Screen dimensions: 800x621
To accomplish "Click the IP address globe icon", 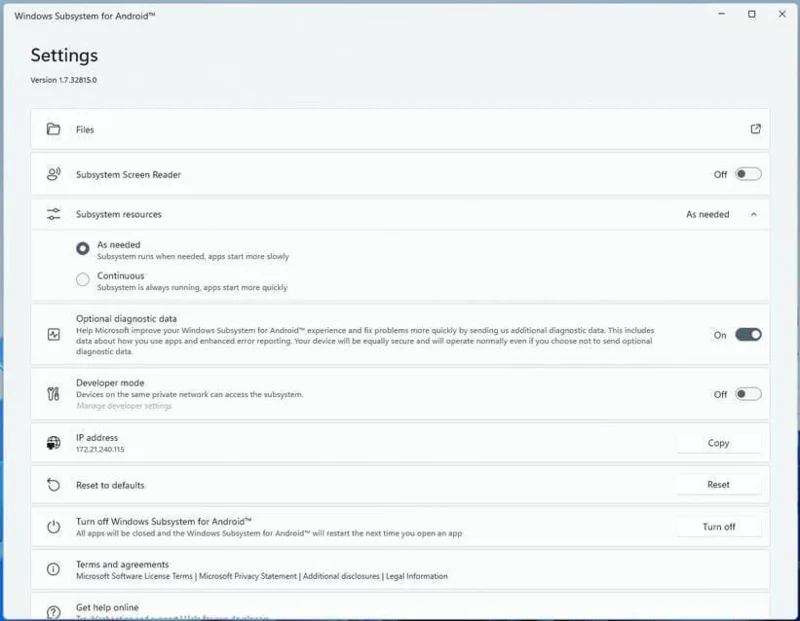I will coord(53,443).
